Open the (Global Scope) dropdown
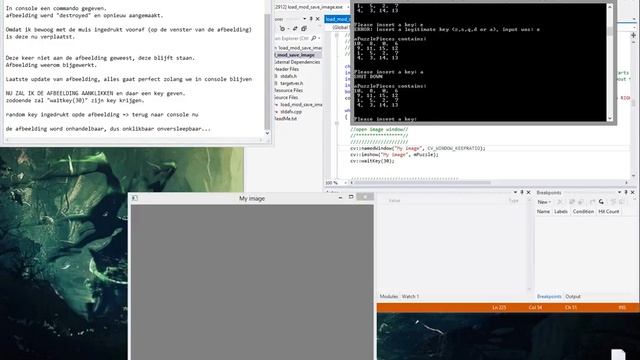640x360 pixels. coord(340,27)
